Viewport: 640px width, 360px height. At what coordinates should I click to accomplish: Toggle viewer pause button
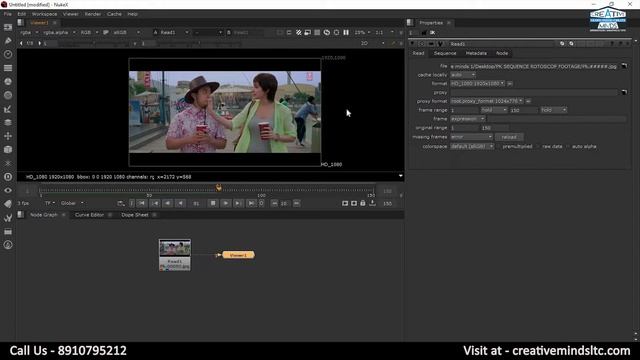pos(346,32)
